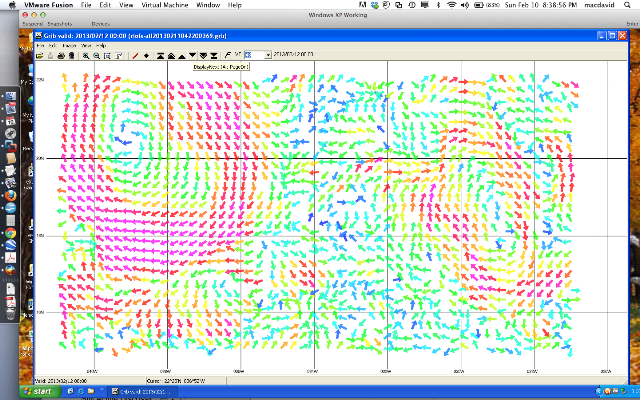Open the File menu of Grib viewer
Image resolution: width=640 pixels, height=400 pixels.
point(40,45)
